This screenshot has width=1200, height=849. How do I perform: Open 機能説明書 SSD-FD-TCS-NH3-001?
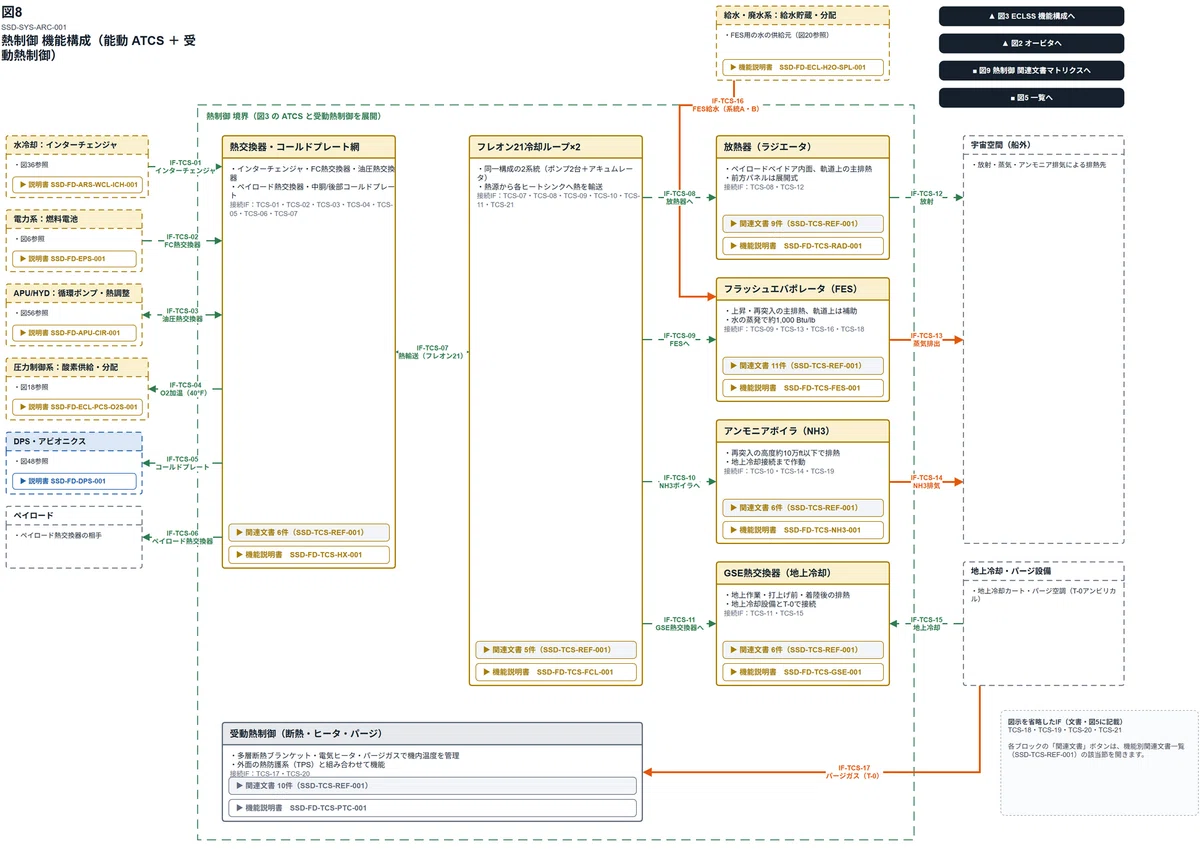[803, 530]
